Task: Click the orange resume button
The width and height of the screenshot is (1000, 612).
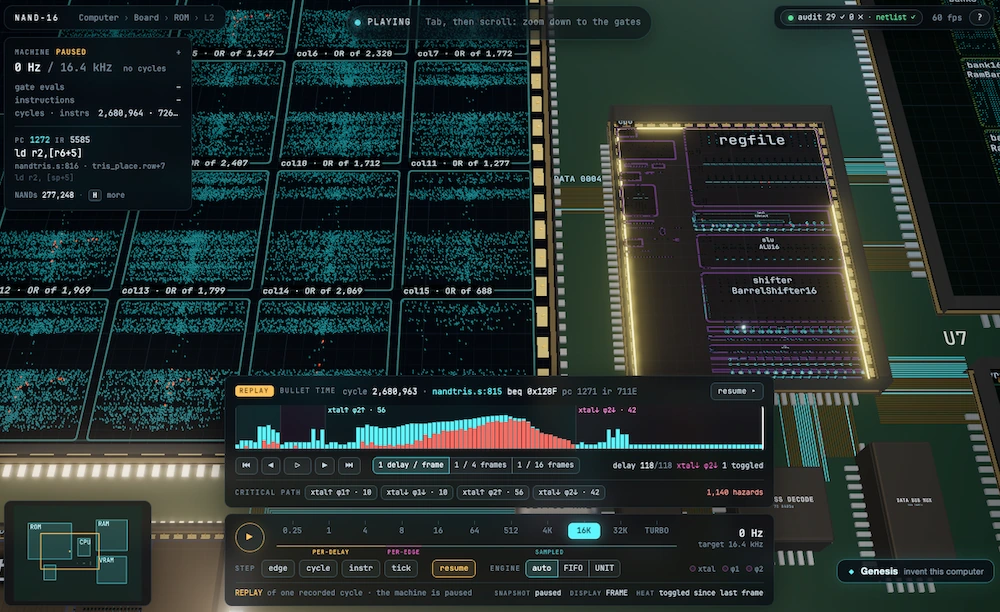Action: pyautogui.click(x=453, y=568)
